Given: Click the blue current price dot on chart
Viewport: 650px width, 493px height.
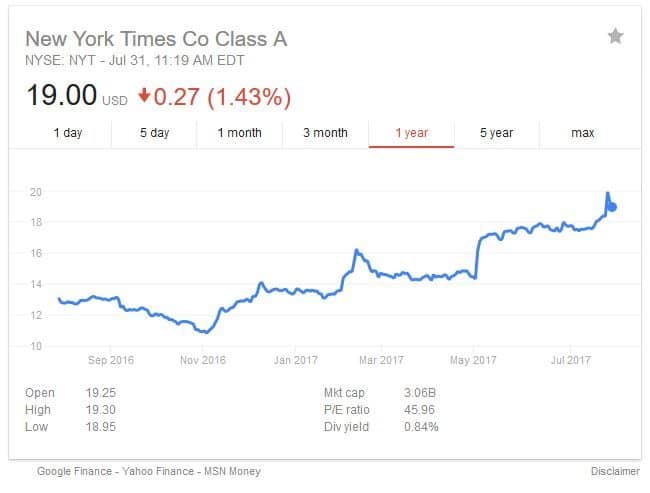Looking at the screenshot, I should [613, 206].
